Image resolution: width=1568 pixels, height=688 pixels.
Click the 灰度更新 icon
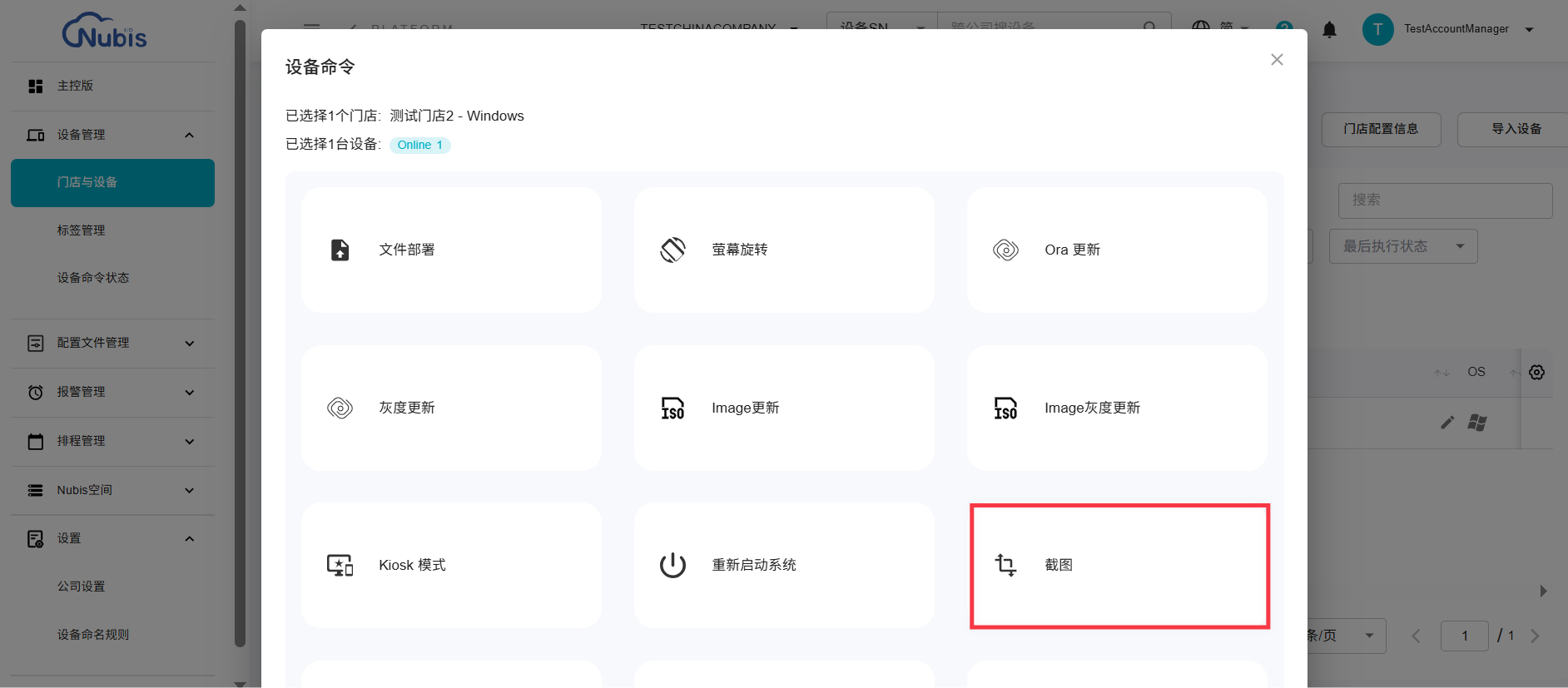coord(340,408)
